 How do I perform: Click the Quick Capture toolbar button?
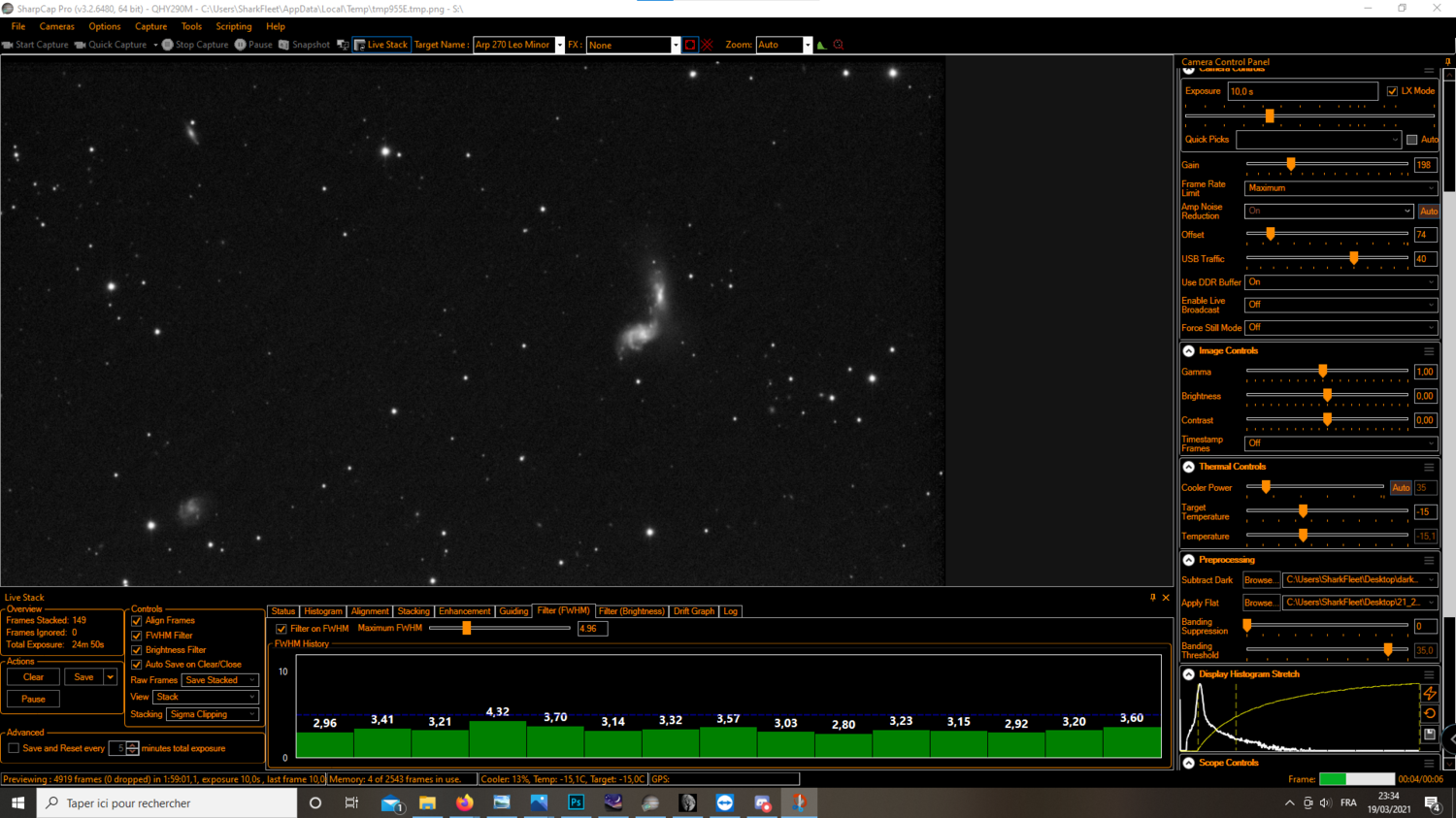111,45
